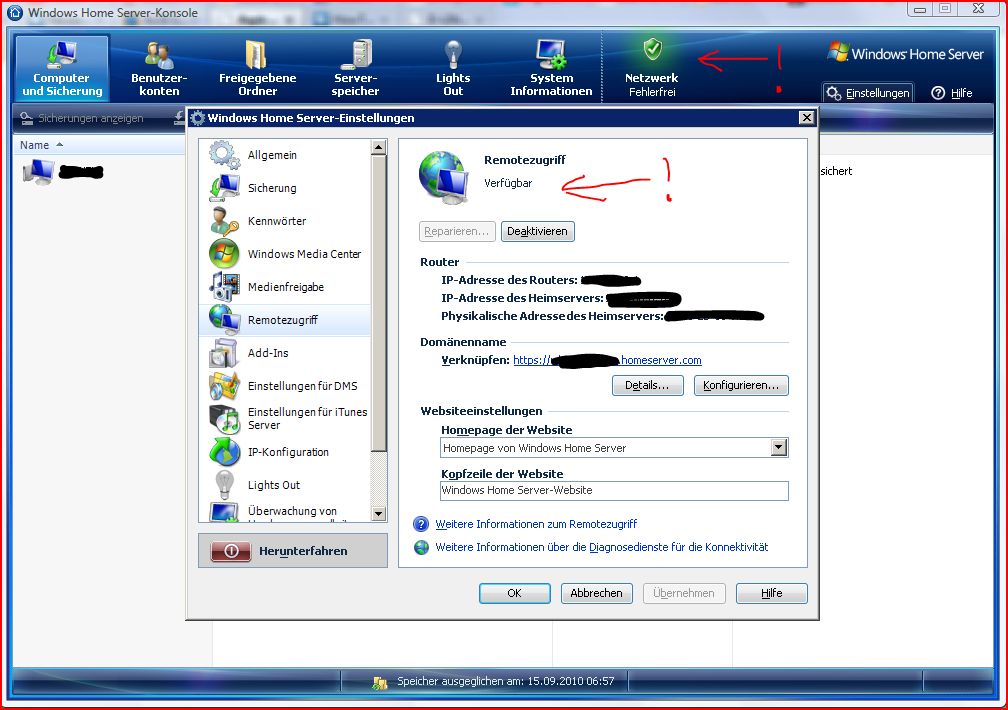Click the Remotezugriff globe icon in the panel
This screenshot has width=1008, height=710.
pyautogui.click(x=444, y=177)
